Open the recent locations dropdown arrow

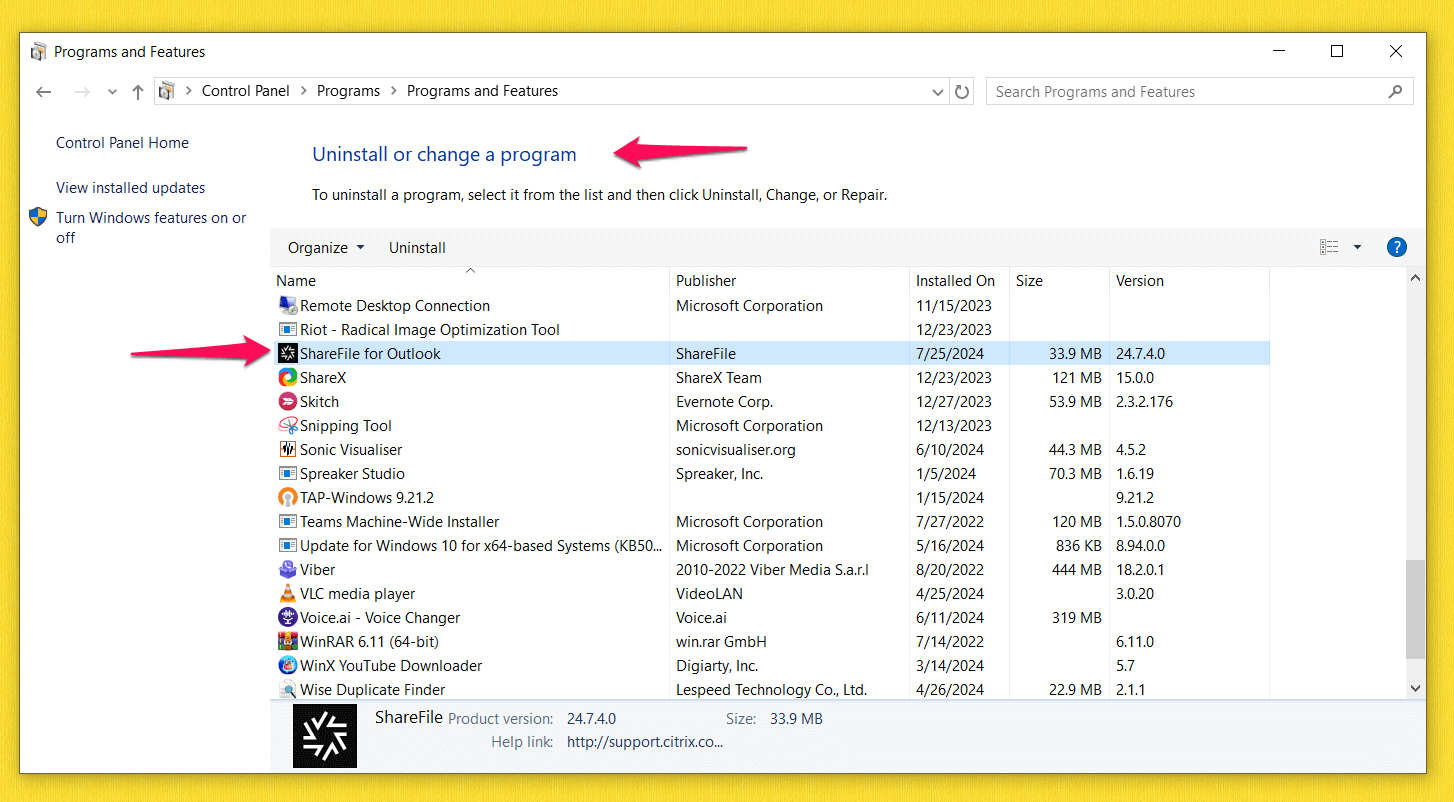point(113,91)
